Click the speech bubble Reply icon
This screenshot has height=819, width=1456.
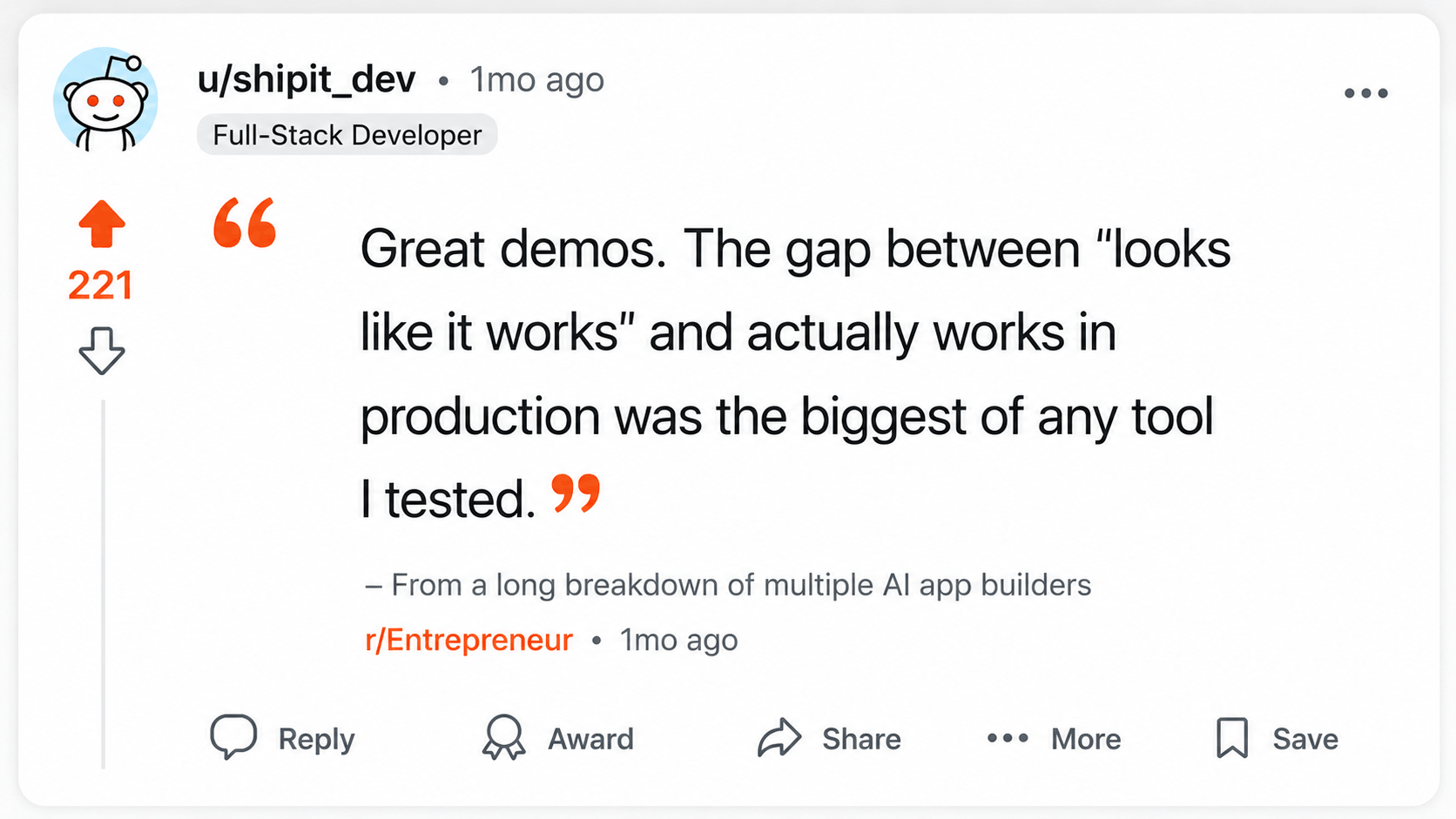coord(233,737)
